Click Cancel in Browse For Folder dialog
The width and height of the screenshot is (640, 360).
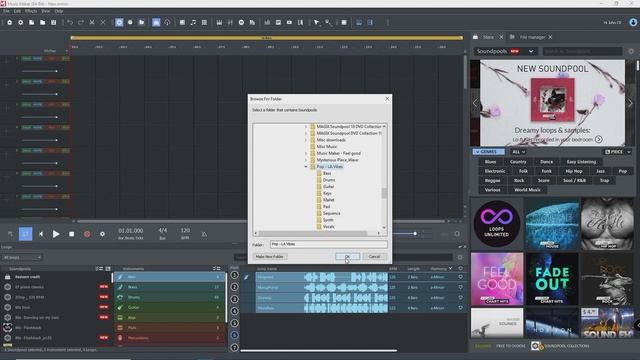click(x=374, y=256)
